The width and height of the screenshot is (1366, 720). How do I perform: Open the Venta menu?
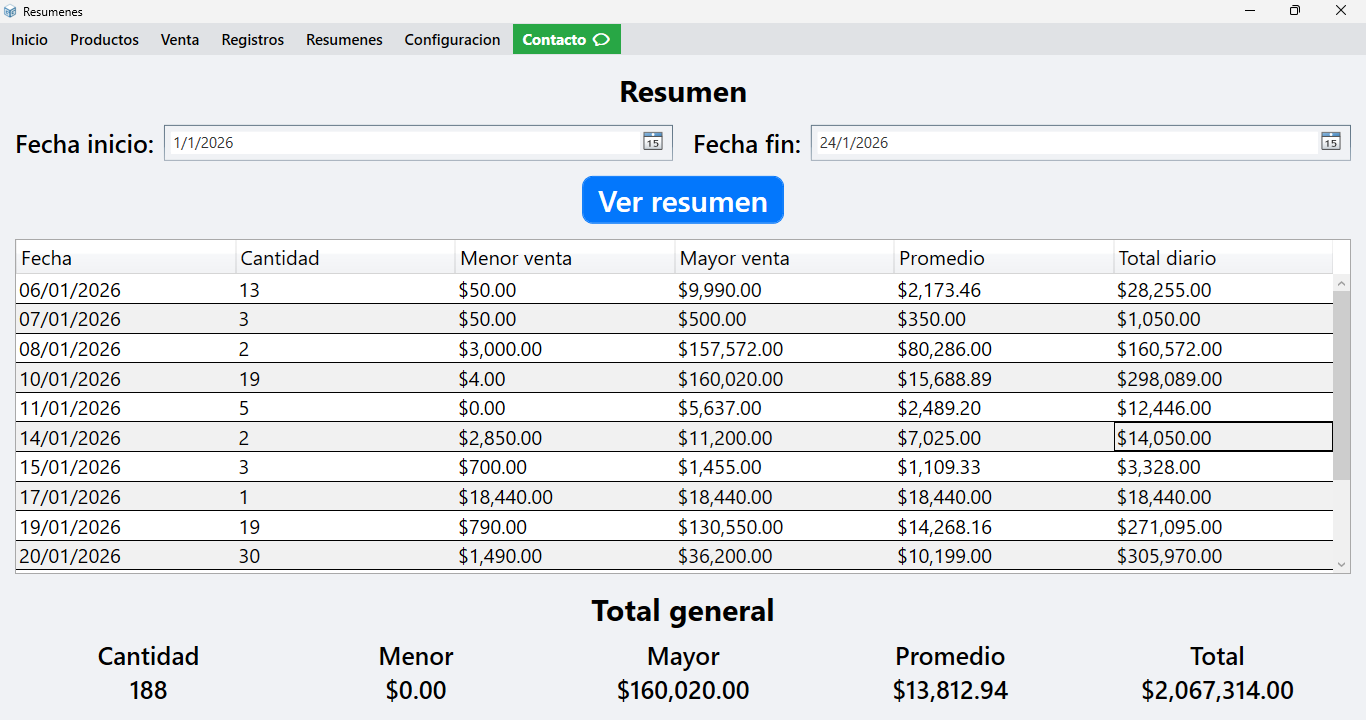(x=179, y=40)
